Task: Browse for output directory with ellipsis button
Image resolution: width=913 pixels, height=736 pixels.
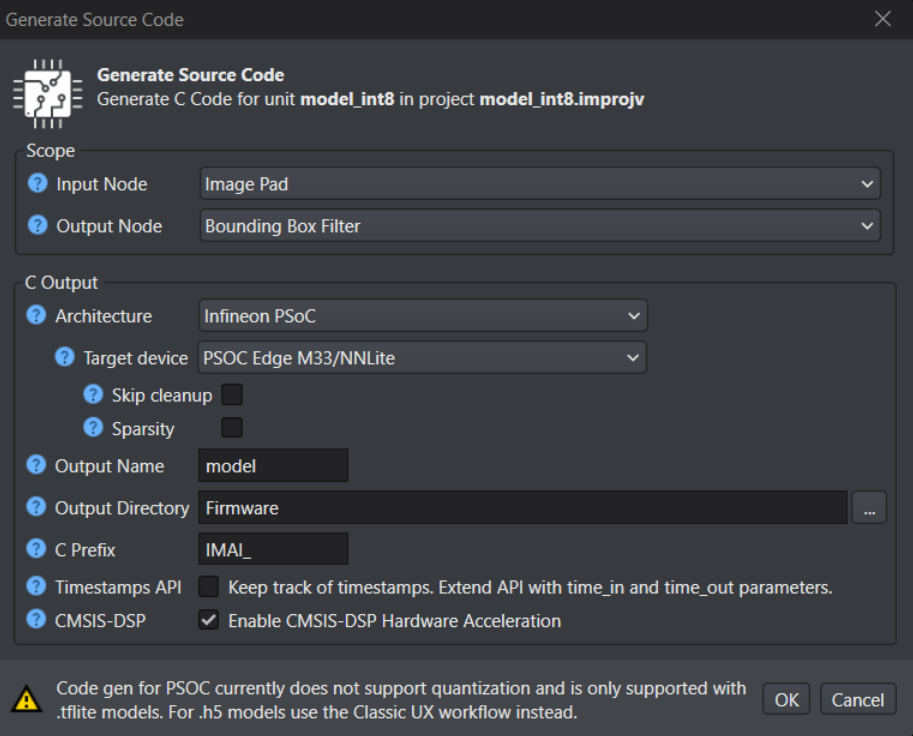Action: 869,508
